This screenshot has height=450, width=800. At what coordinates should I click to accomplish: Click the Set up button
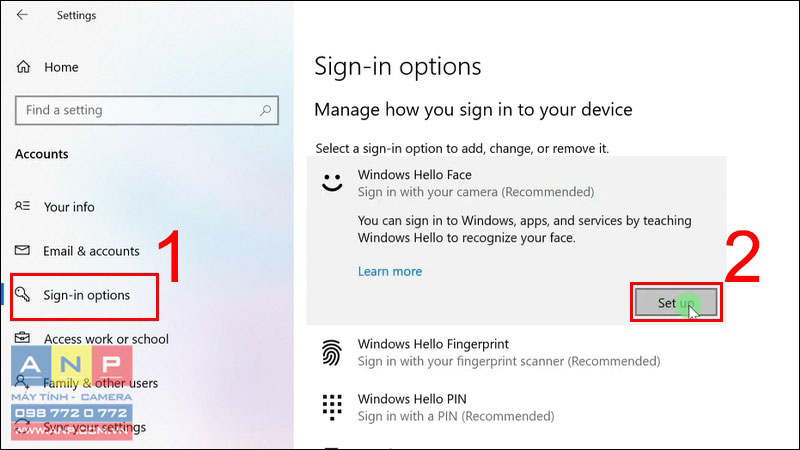click(x=676, y=303)
